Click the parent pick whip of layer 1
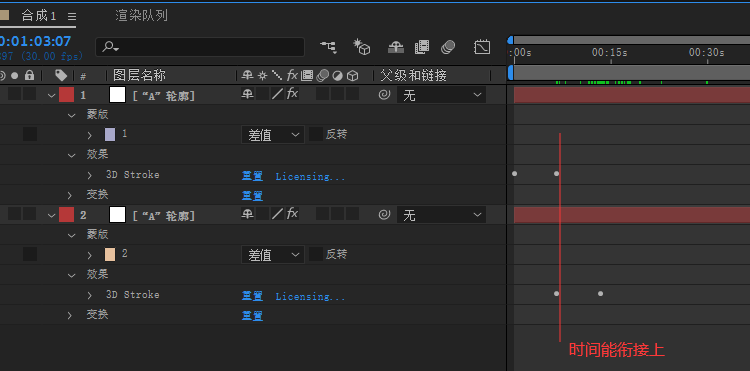Screen dimensions: 750x371 [384, 95]
